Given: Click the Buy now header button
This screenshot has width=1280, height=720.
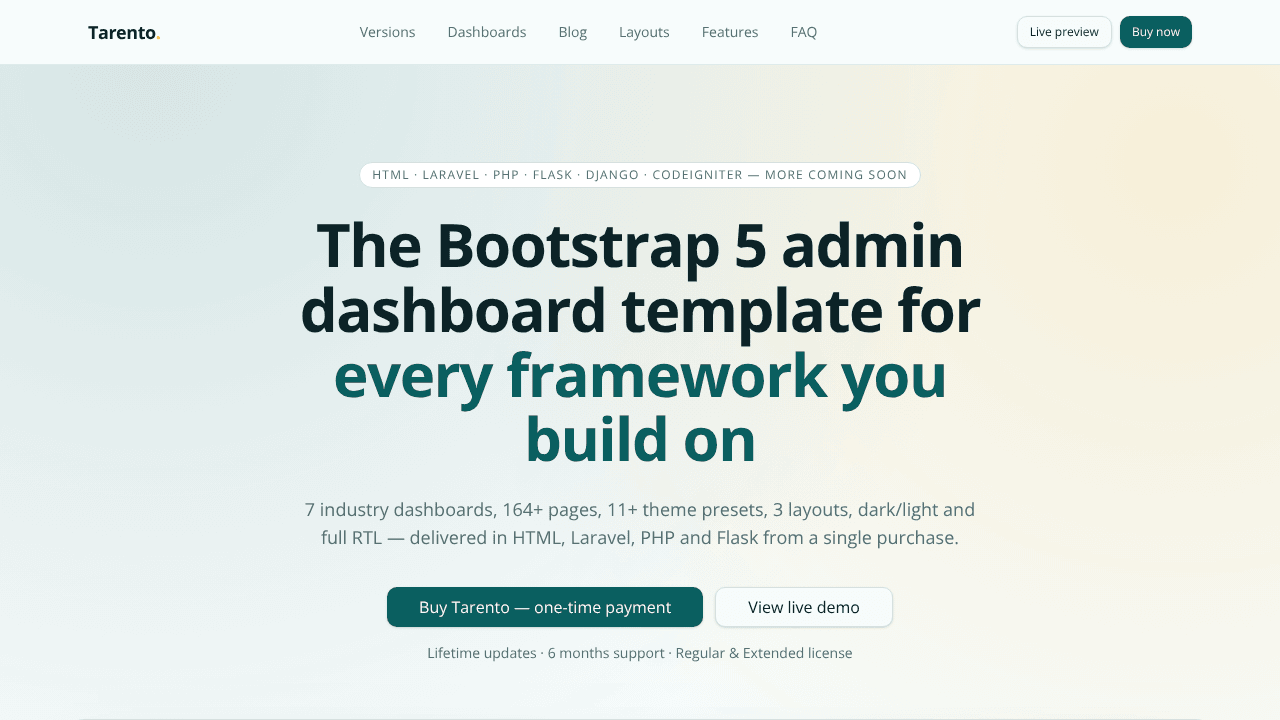Looking at the screenshot, I should [1156, 32].
